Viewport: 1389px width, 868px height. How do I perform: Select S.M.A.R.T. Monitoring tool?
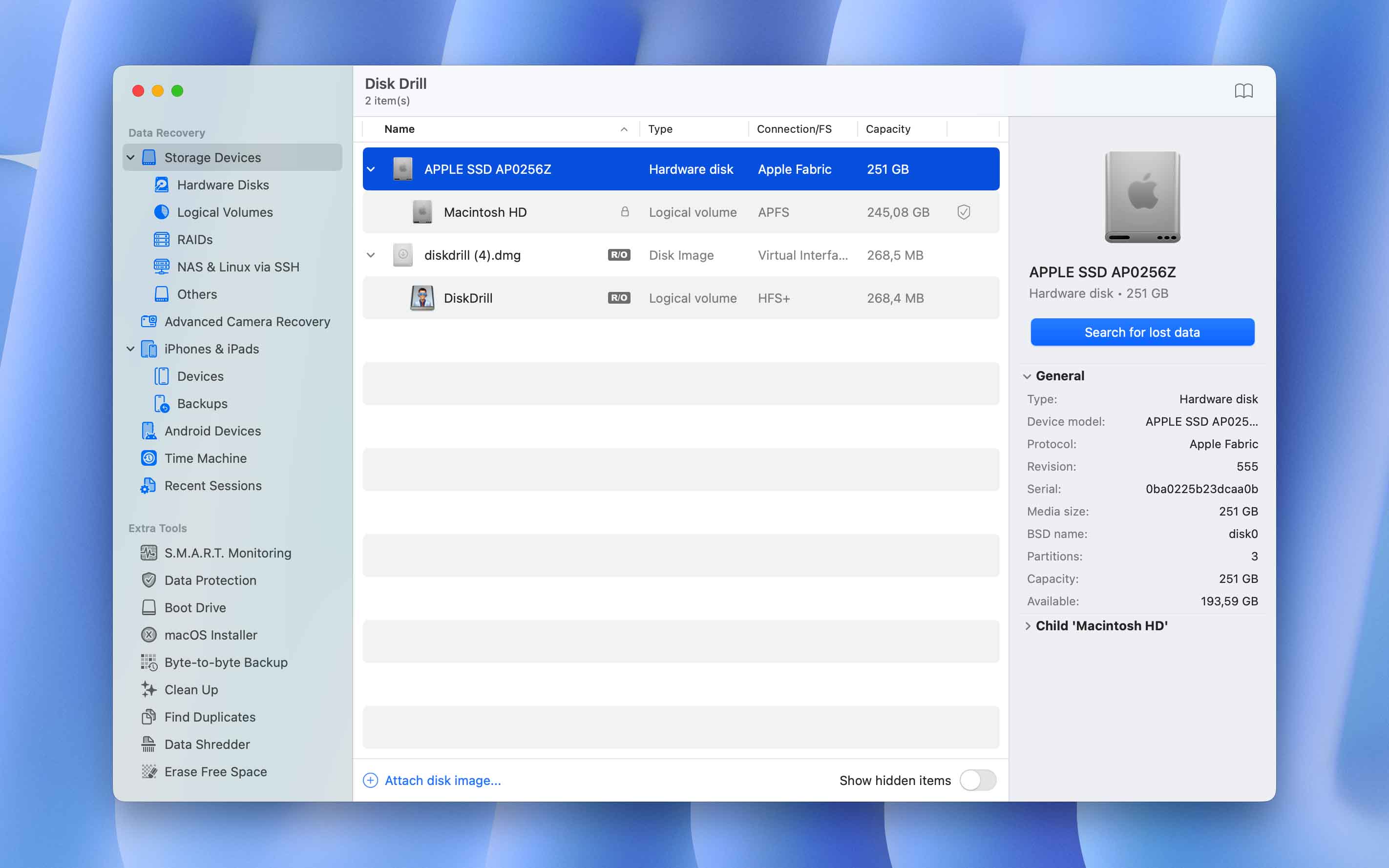coord(228,553)
